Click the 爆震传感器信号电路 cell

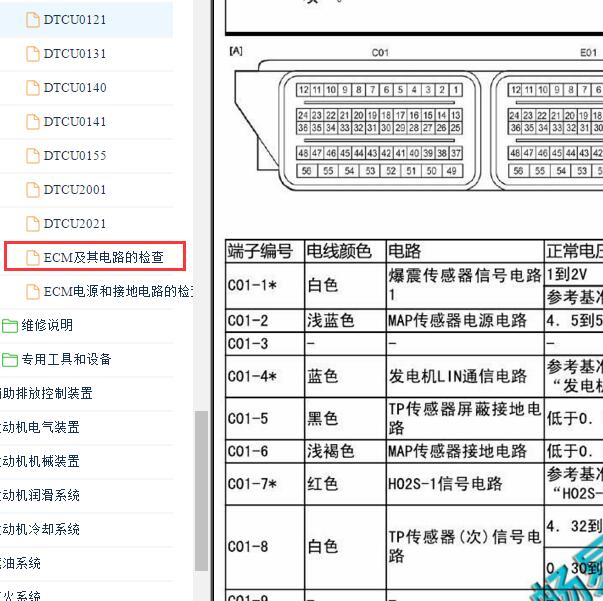(x=465, y=285)
